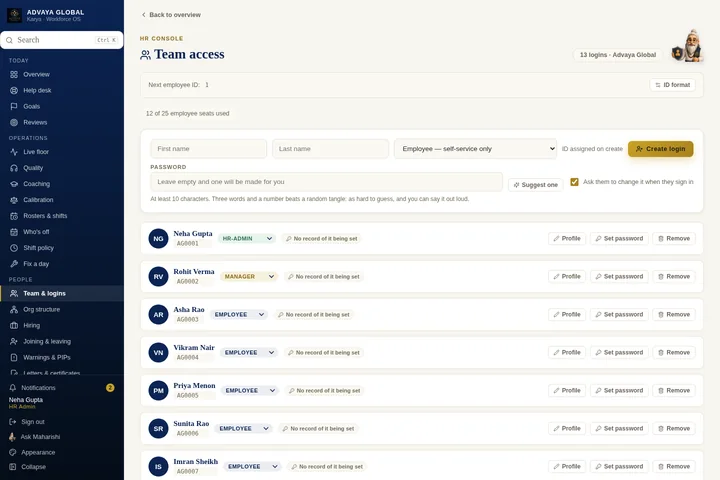Click Imran Sheikh's name
Screen dimensions: 720x480
coord(196,461)
